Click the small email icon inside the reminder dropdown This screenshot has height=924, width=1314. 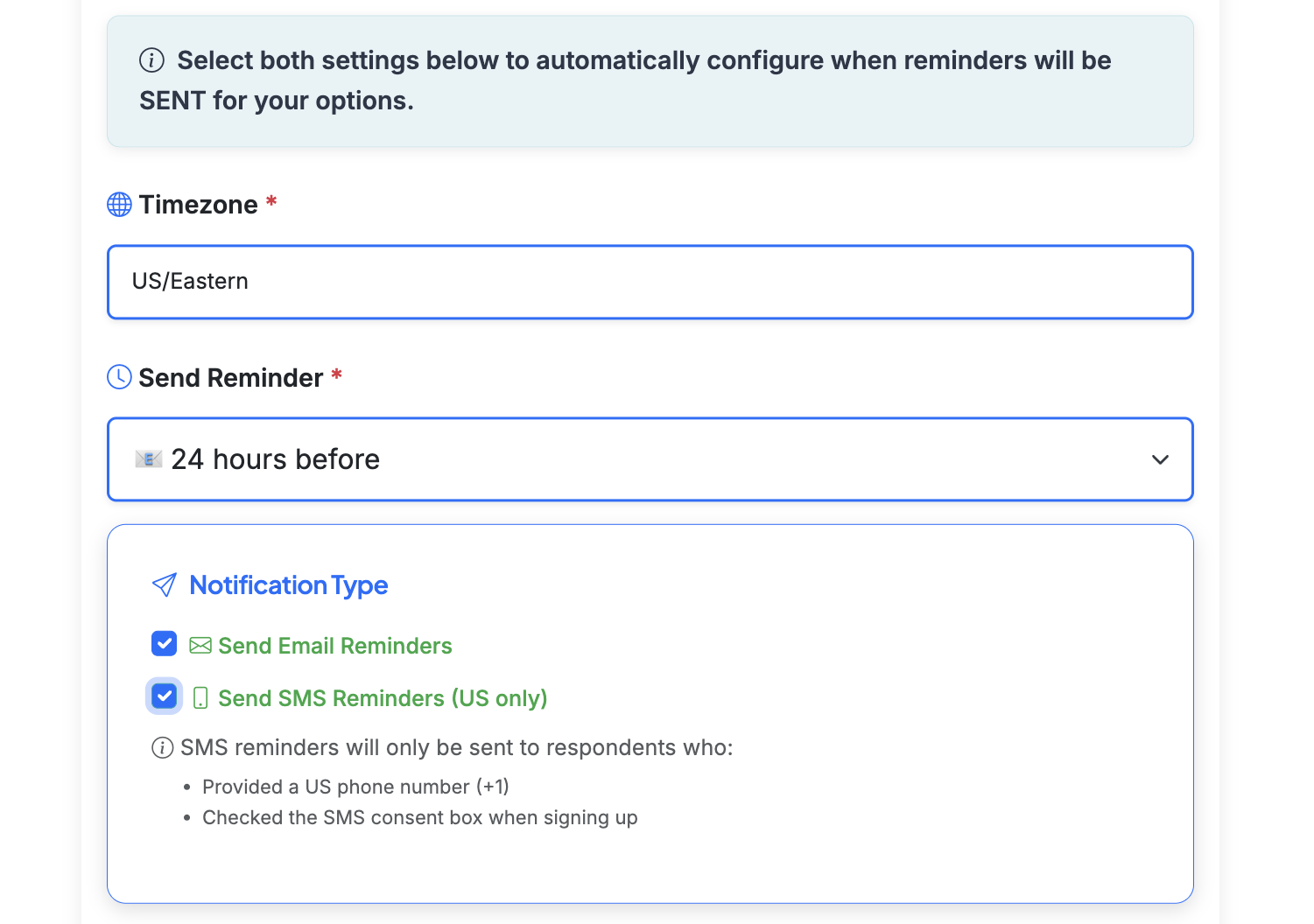click(x=149, y=458)
